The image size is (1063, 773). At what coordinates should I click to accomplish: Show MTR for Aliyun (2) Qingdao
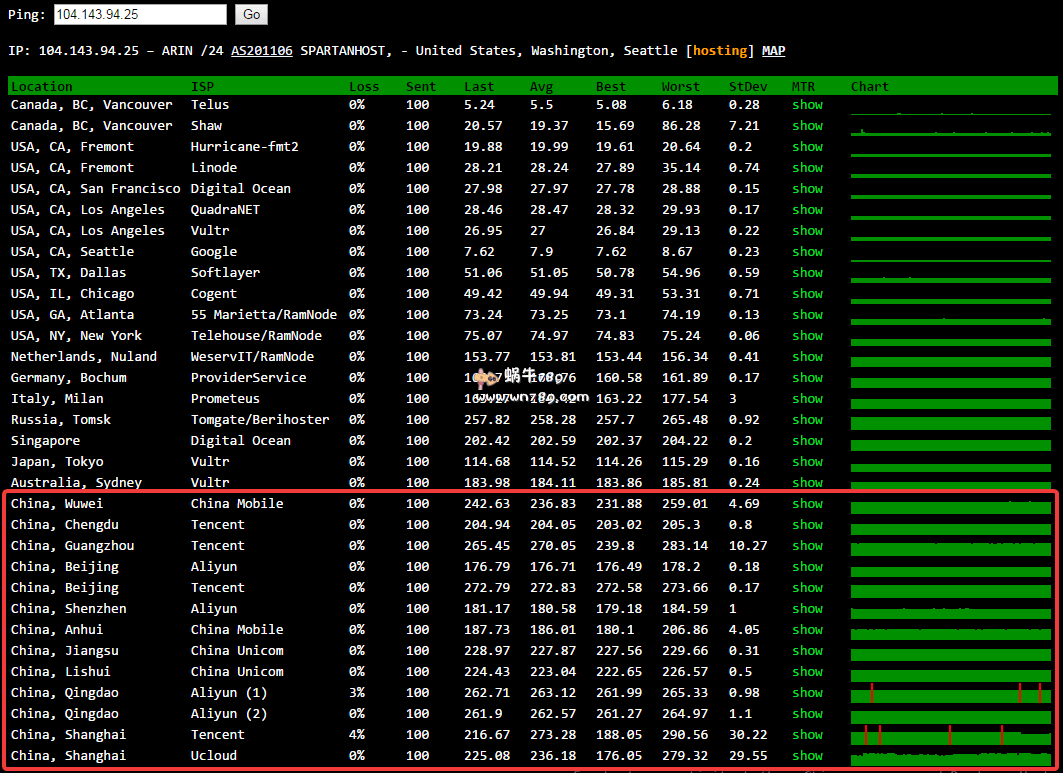click(x=807, y=713)
